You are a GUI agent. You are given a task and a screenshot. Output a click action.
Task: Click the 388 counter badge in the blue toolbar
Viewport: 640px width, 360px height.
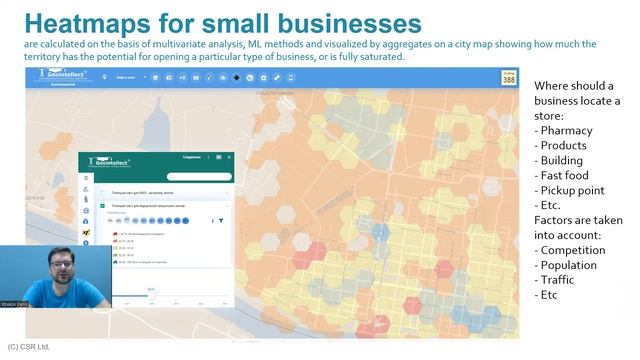pyautogui.click(x=509, y=78)
